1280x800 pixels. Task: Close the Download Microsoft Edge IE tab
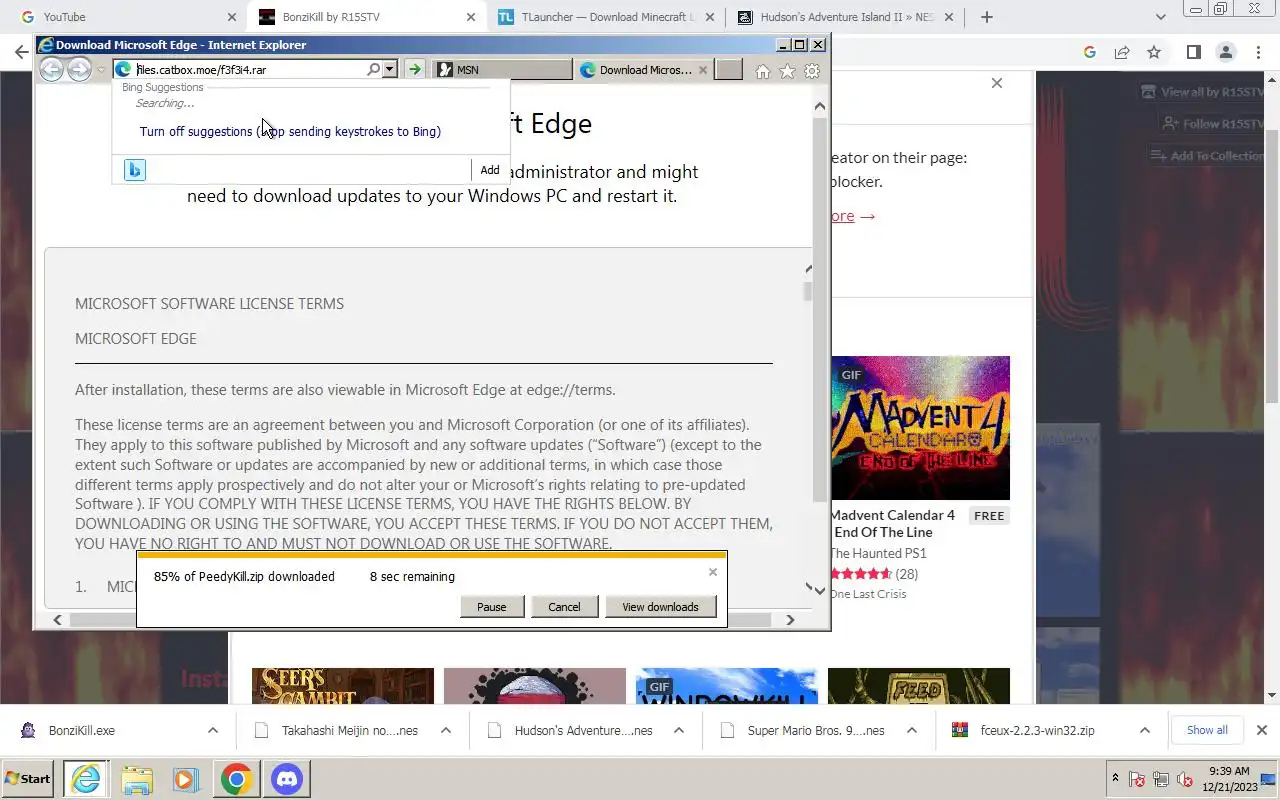703,70
